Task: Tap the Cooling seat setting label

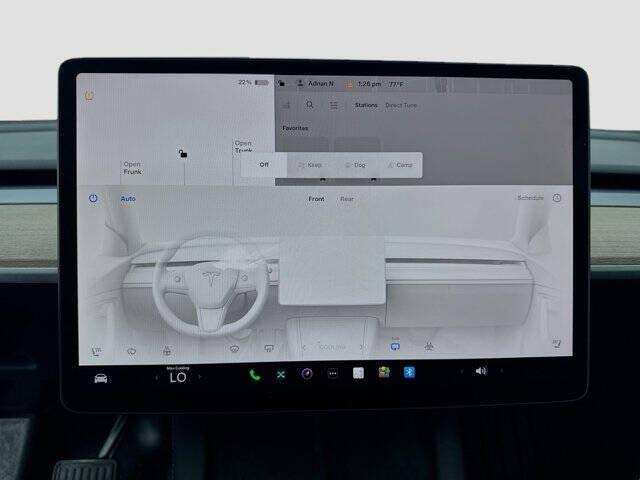Action: click(333, 347)
